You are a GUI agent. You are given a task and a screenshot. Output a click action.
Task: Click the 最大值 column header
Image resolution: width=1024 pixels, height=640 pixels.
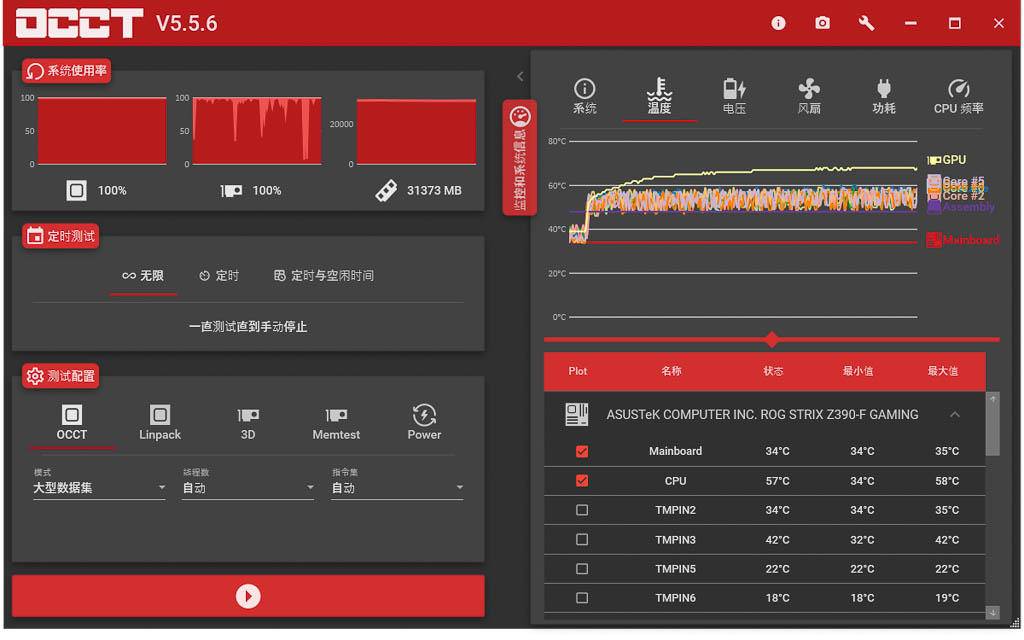[x=943, y=371]
